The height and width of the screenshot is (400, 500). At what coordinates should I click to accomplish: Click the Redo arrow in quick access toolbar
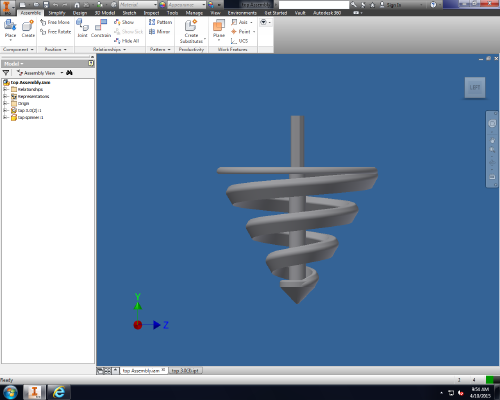[x=65, y=5]
